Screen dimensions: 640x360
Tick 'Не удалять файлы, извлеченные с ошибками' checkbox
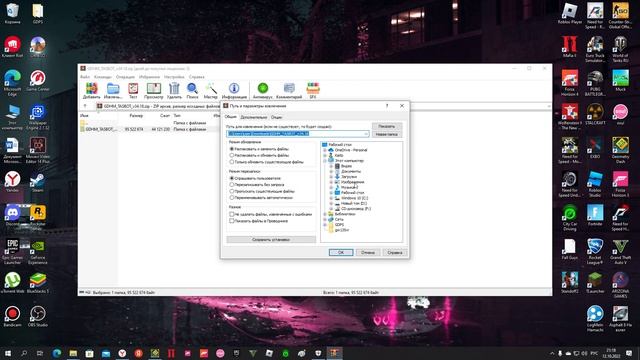coord(232,214)
